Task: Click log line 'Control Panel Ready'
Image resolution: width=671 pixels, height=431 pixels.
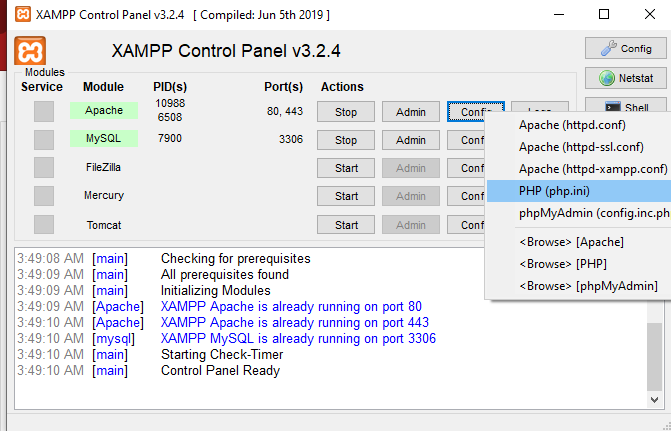Action: pyautogui.click(x=220, y=371)
